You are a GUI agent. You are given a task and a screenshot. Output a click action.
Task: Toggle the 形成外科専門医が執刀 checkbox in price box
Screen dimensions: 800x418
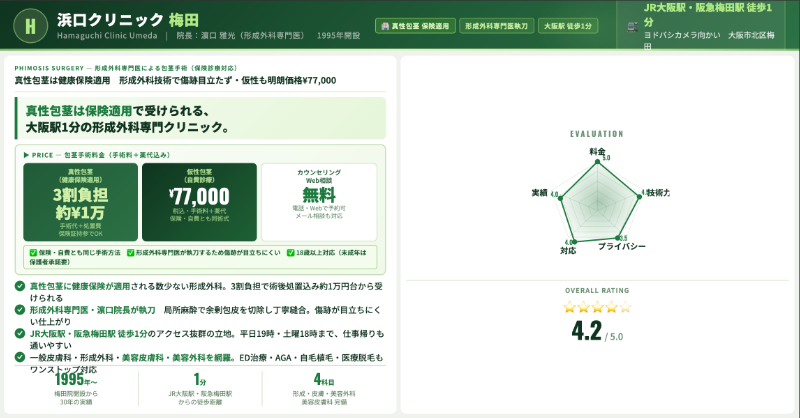click(130, 253)
